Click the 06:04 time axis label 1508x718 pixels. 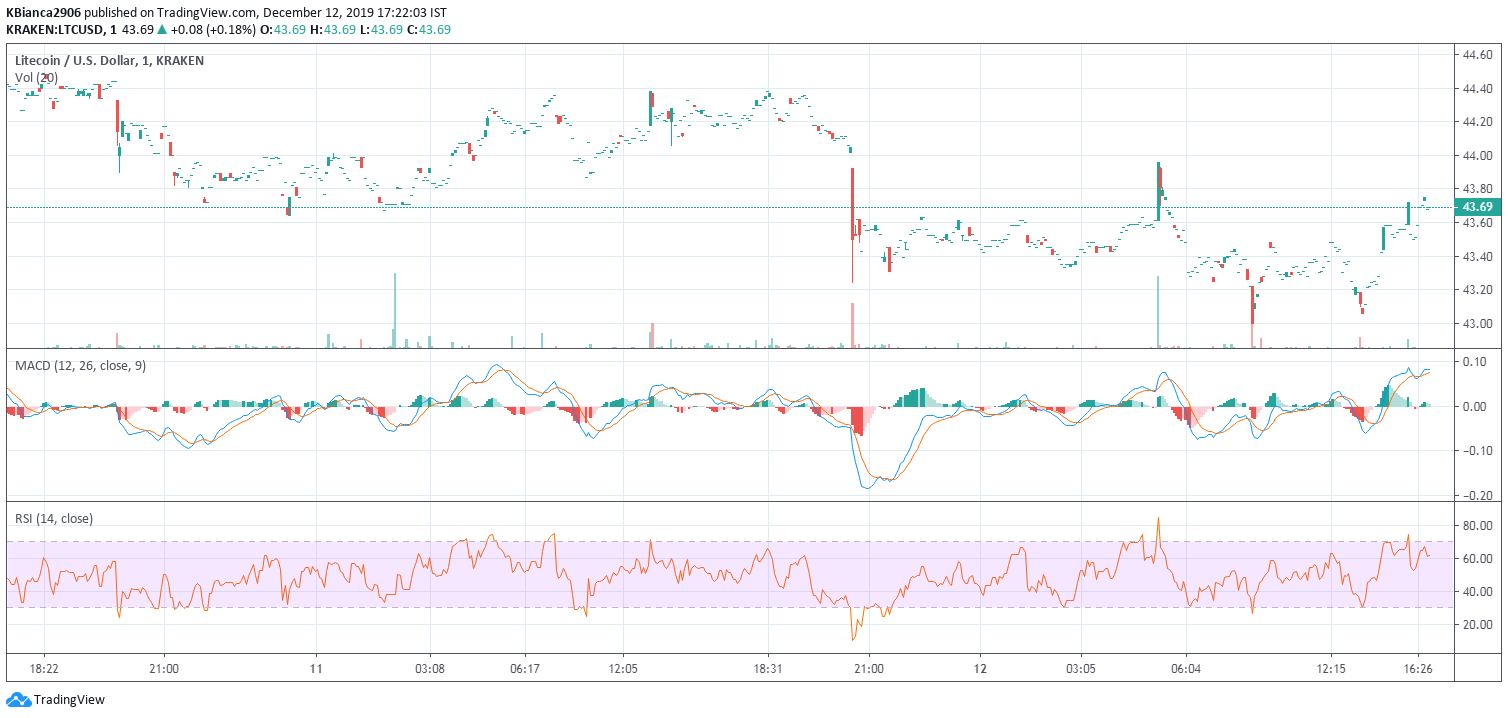[1187, 668]
